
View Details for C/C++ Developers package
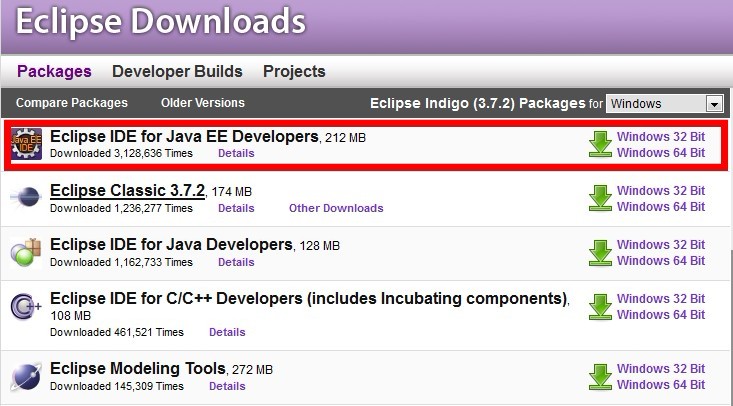click(227, 332)
